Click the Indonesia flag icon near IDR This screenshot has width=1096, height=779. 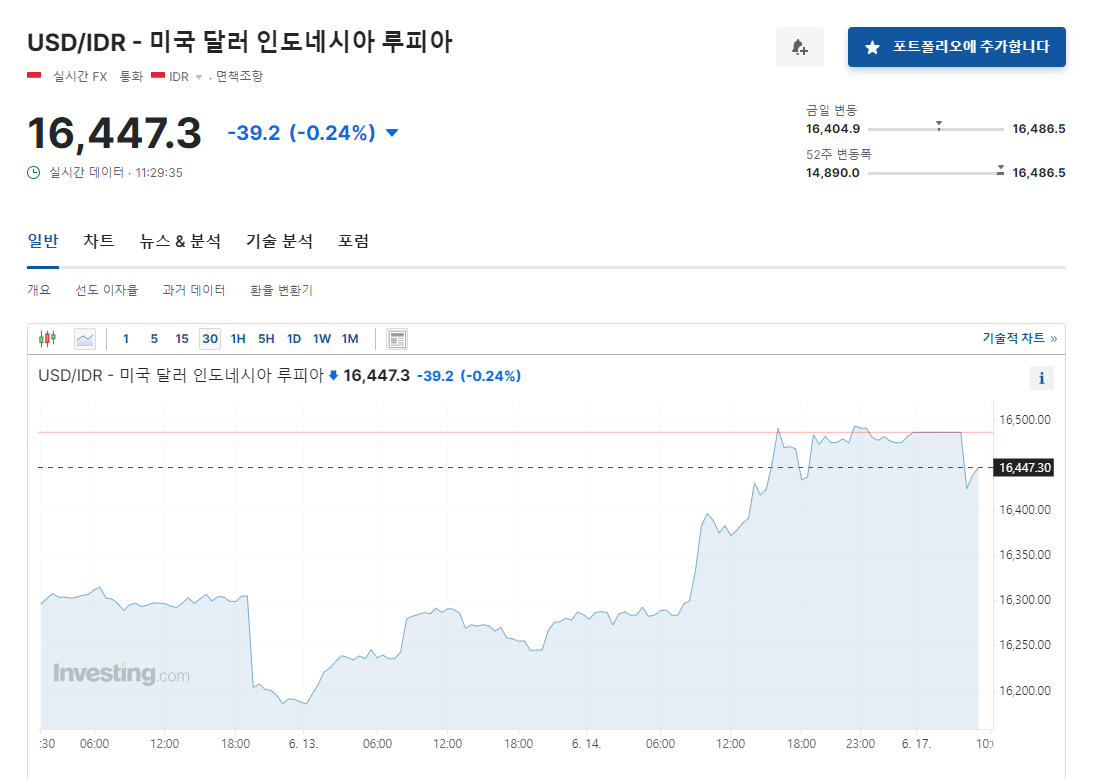(x=155, y=76)
